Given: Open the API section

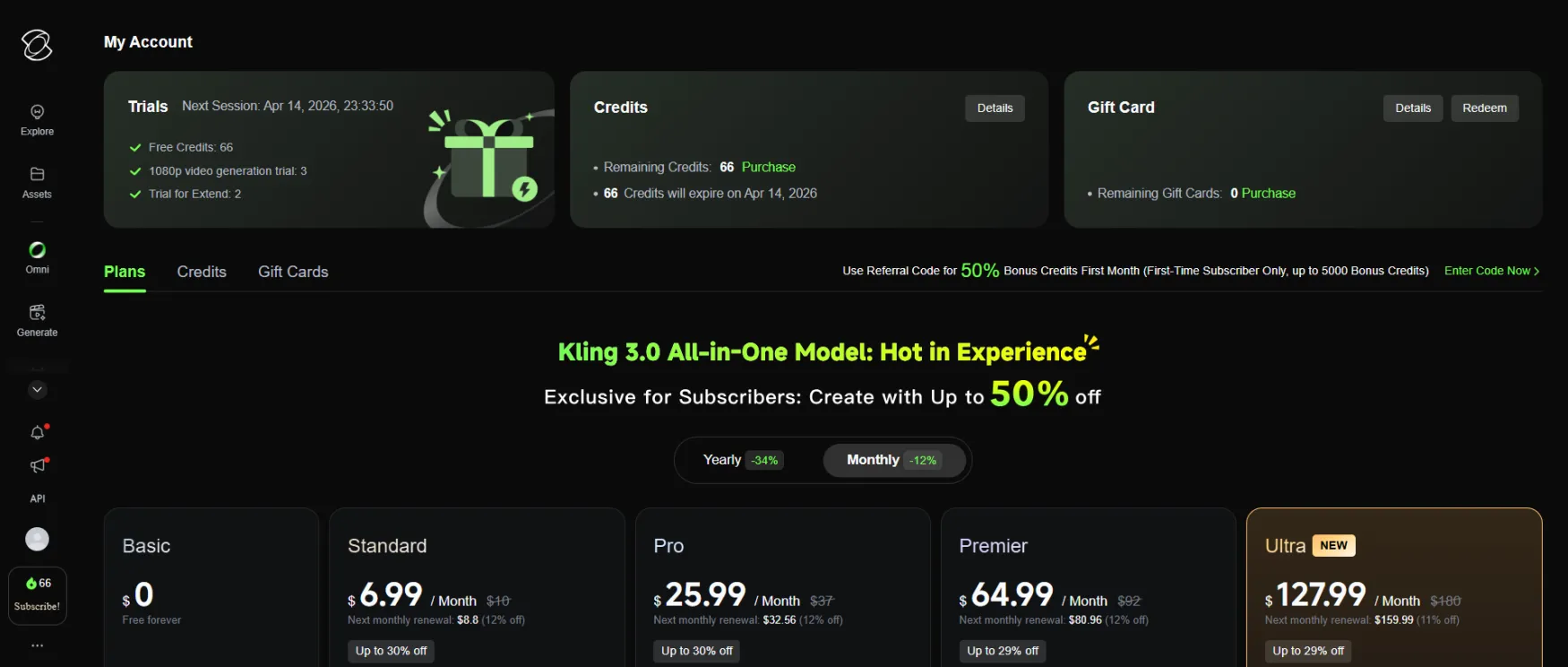Looking at the screenshot, I should point(37,498).
